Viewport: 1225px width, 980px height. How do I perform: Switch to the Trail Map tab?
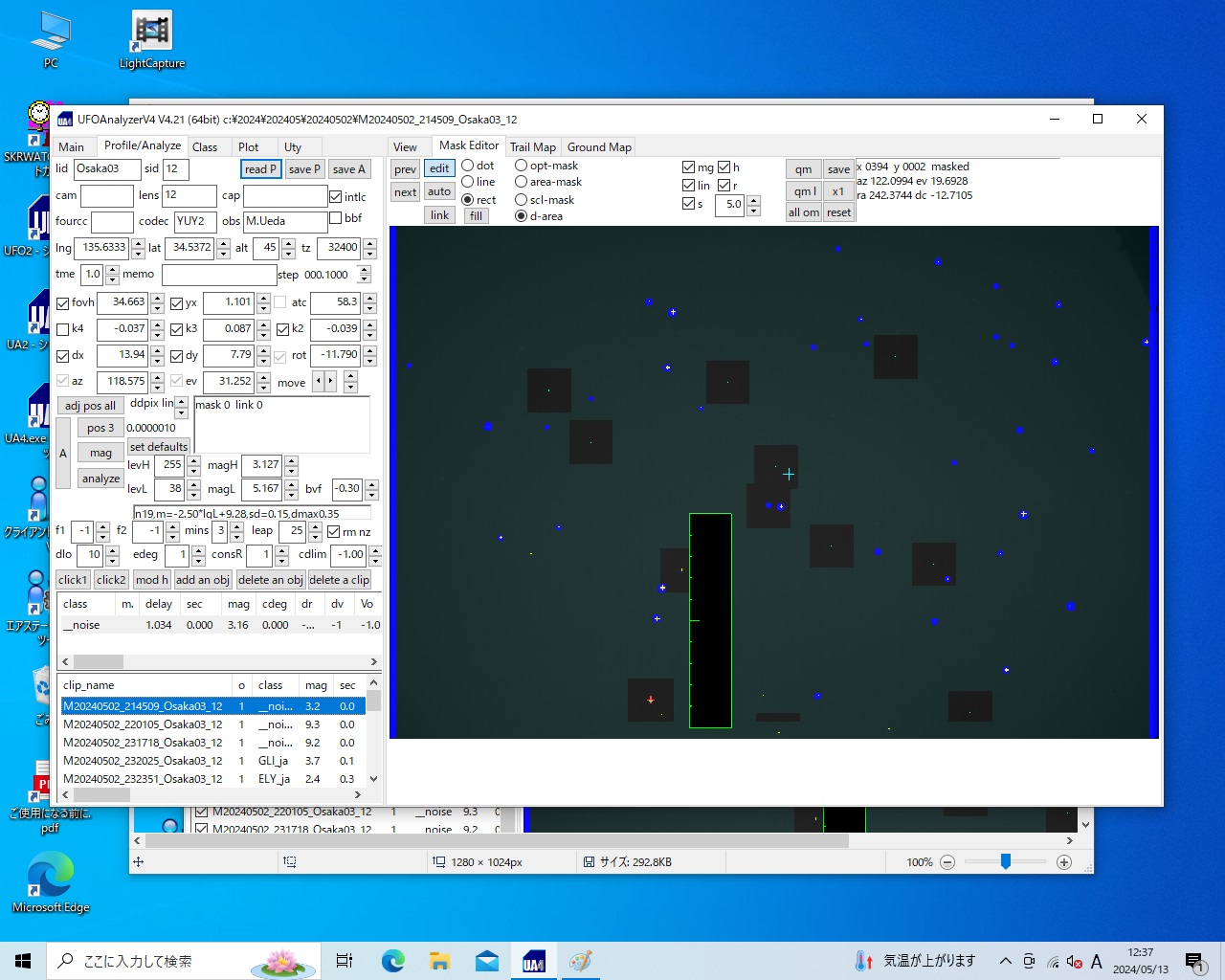532,147
